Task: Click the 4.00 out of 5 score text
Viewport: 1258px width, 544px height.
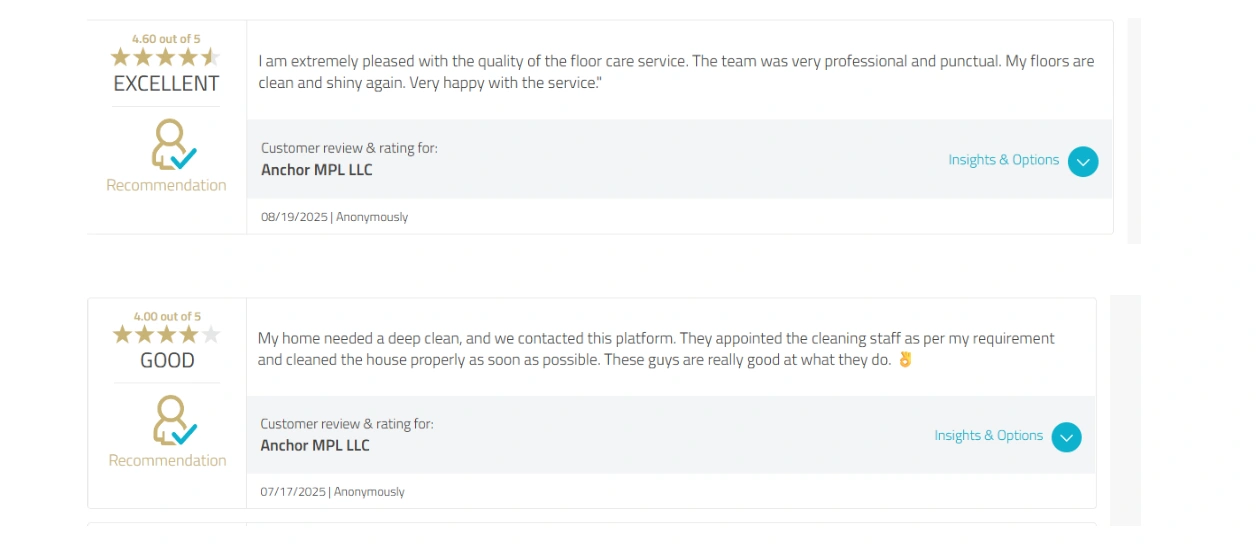Action: click(x=167, y=316)
